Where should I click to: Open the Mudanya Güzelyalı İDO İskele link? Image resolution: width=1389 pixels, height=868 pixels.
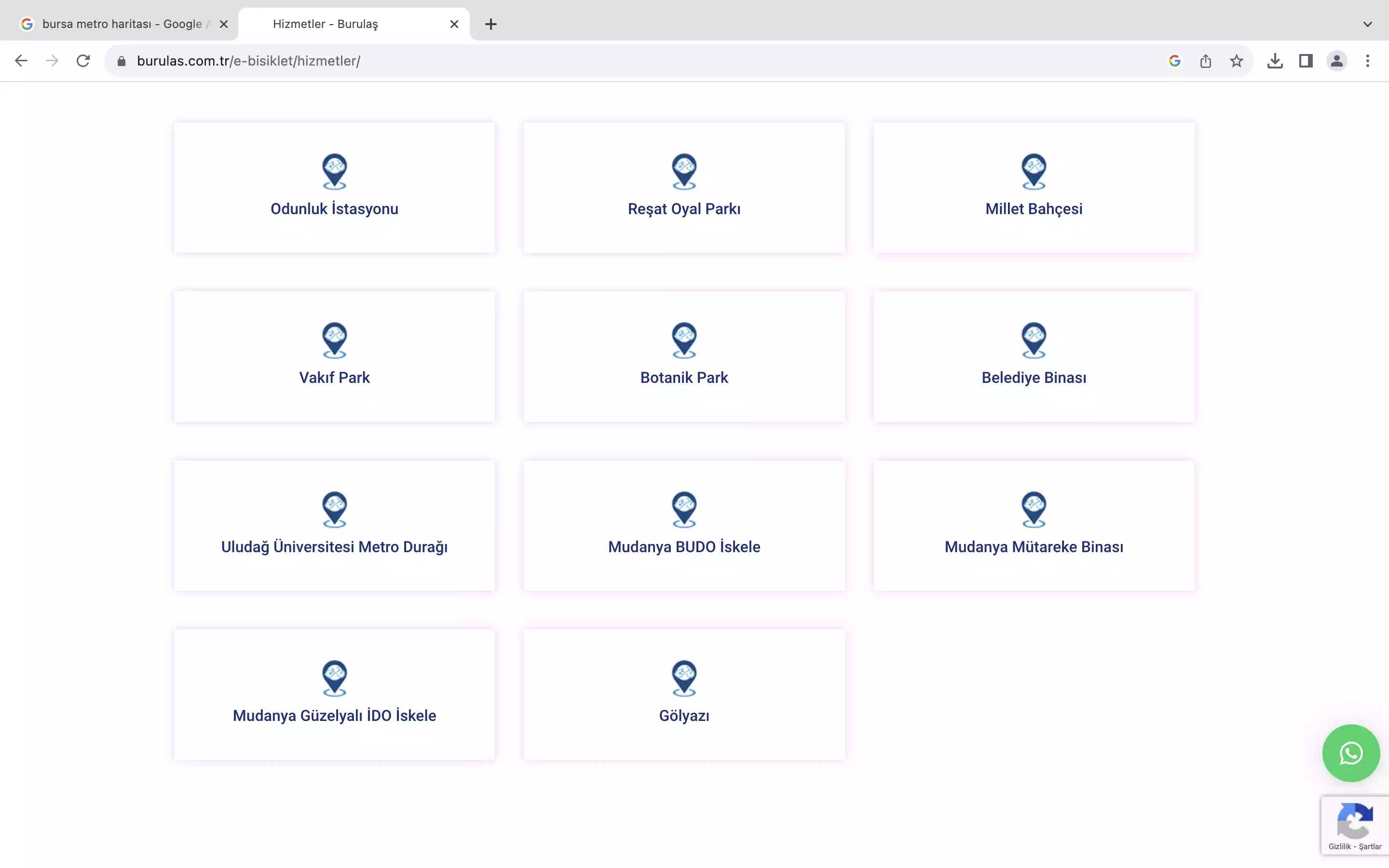[335, 716]
